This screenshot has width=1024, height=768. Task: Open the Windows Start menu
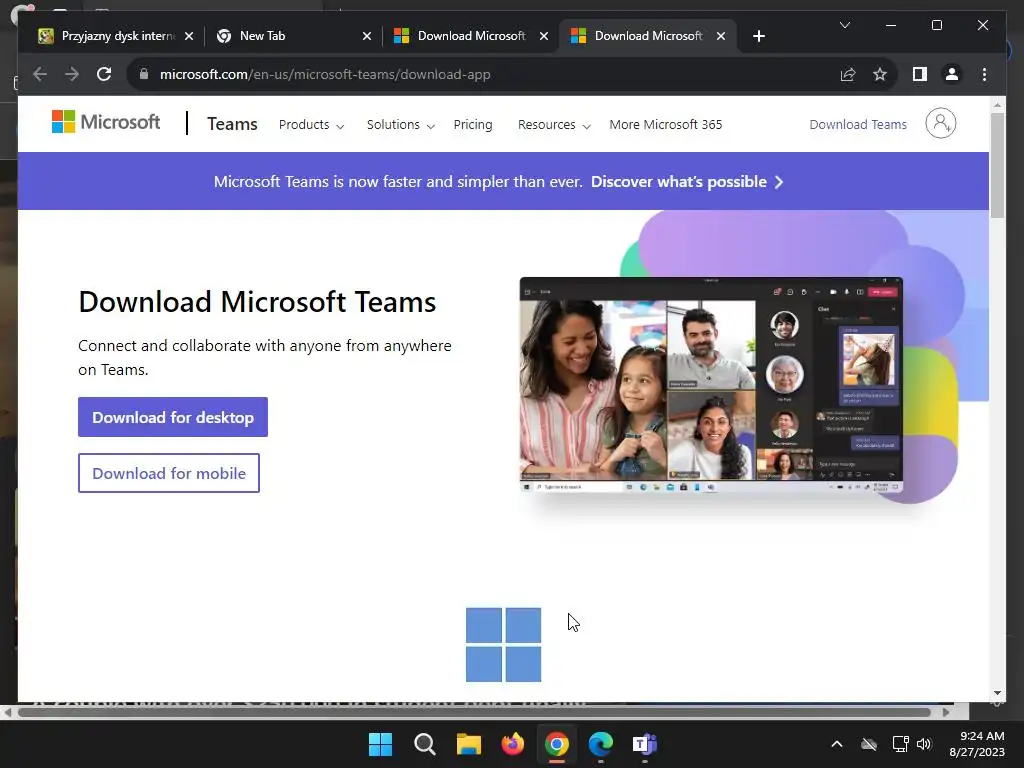(x=380, y=744)
